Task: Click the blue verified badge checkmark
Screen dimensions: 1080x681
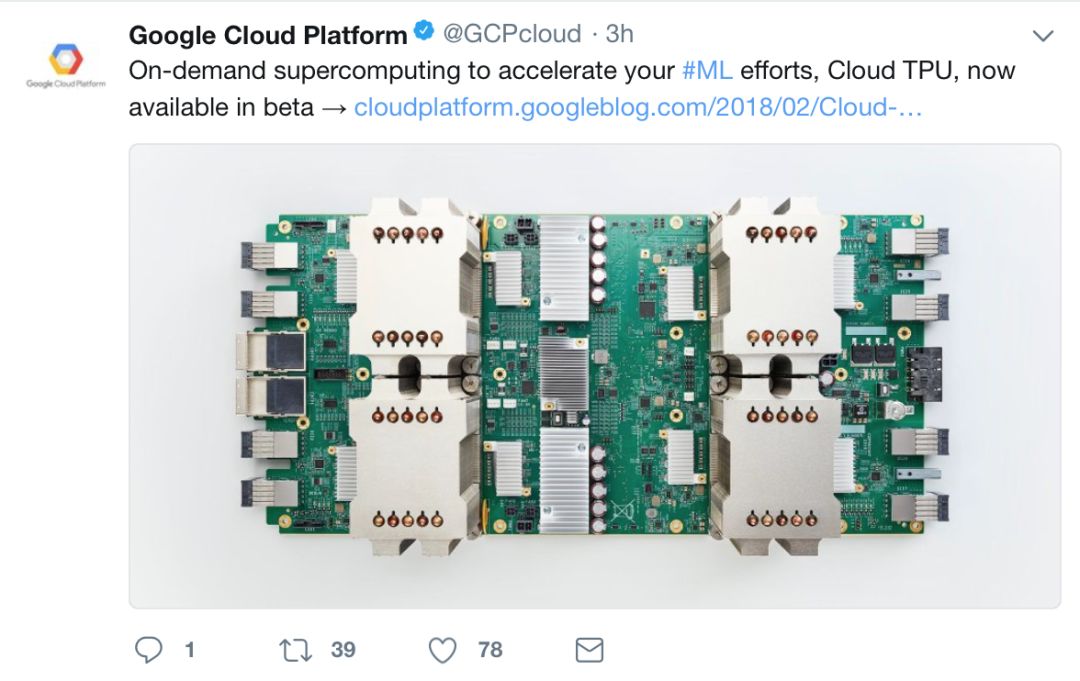Action: pos(424,33)
